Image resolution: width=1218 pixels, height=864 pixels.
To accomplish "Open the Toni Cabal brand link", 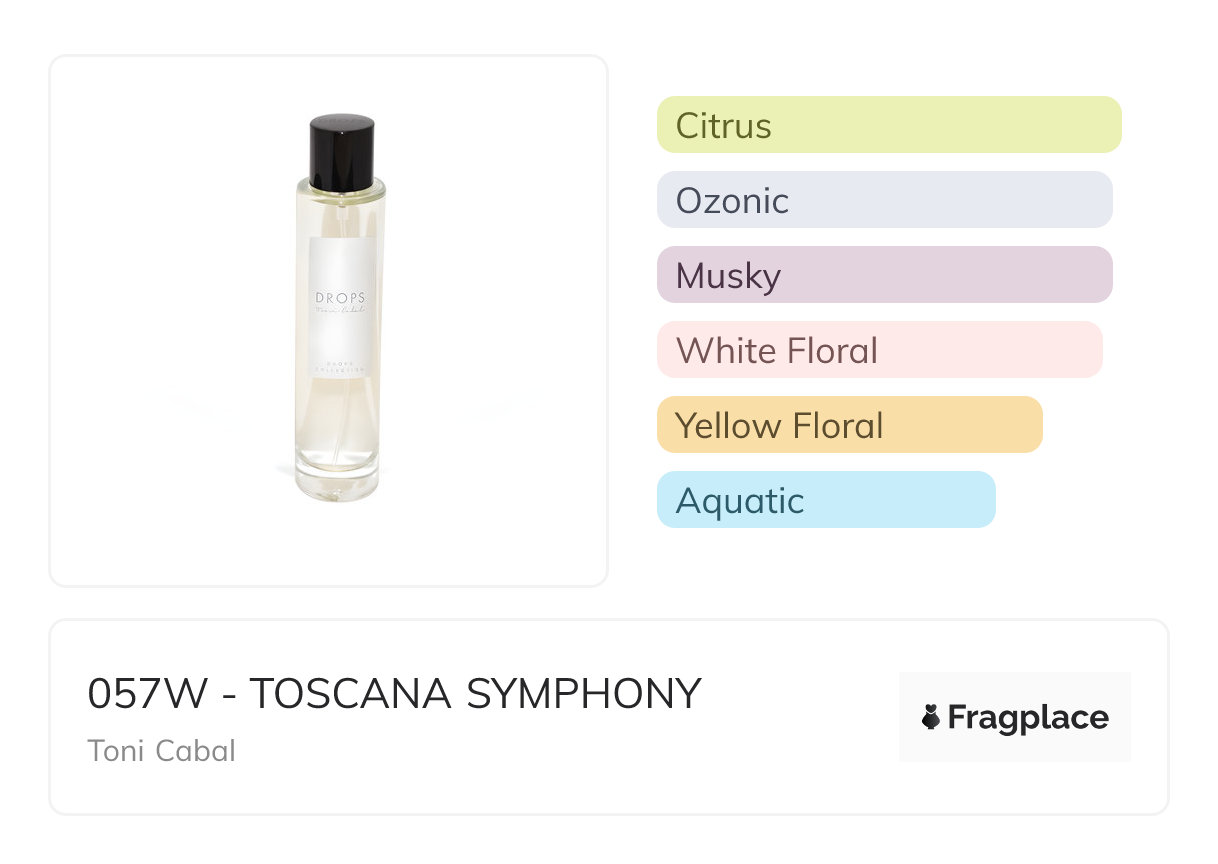I will [162, 750].
